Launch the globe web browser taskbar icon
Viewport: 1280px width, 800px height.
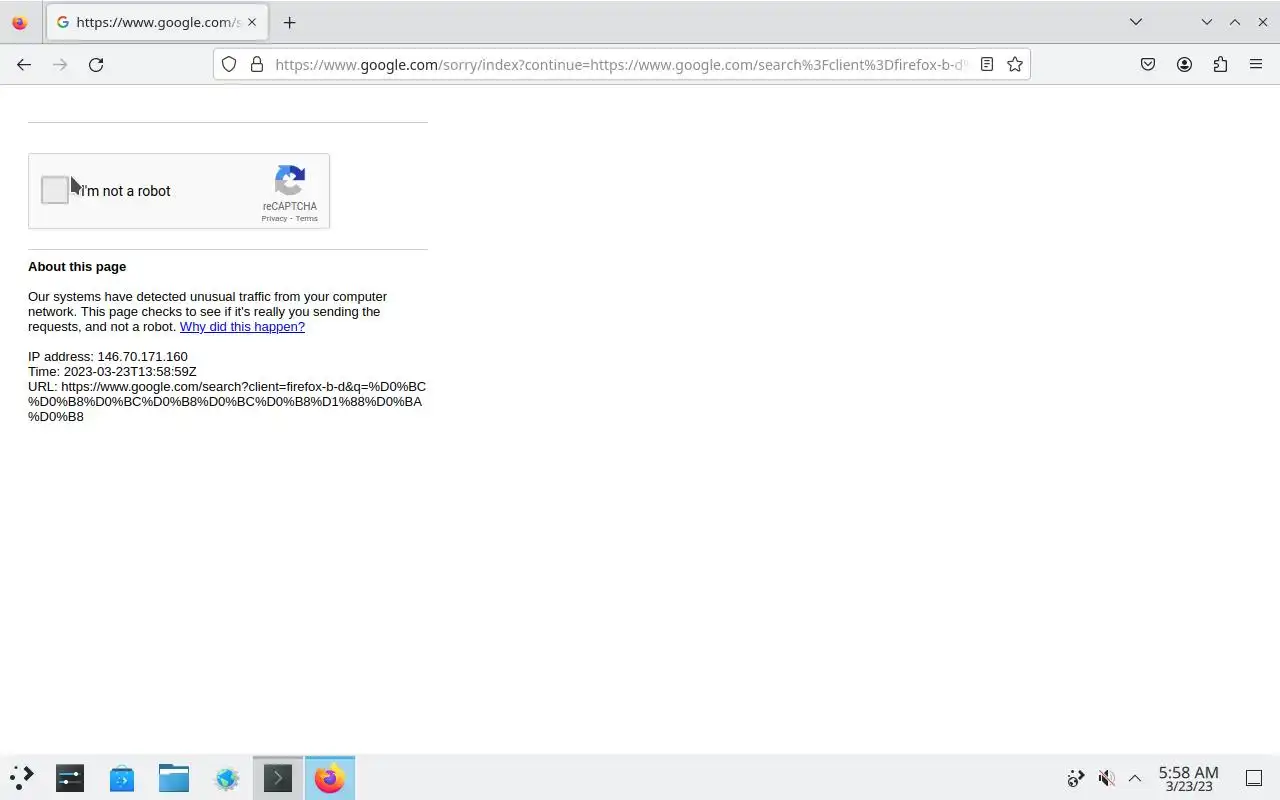226,777
